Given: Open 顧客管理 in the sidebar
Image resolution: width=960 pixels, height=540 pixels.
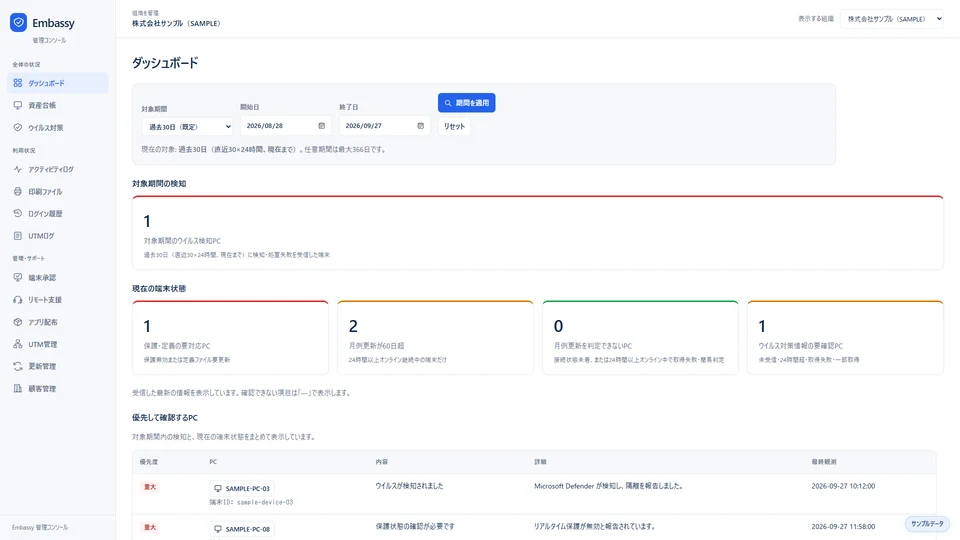Looking at the screenshot, I should tap(58, 388).
